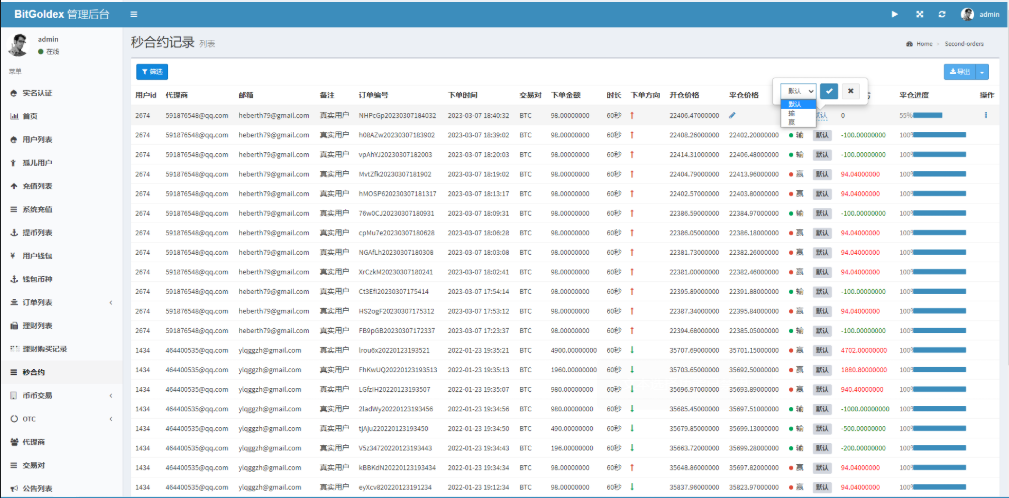
Task: Click the 订单编号 column header
Action: click(373, 95)
